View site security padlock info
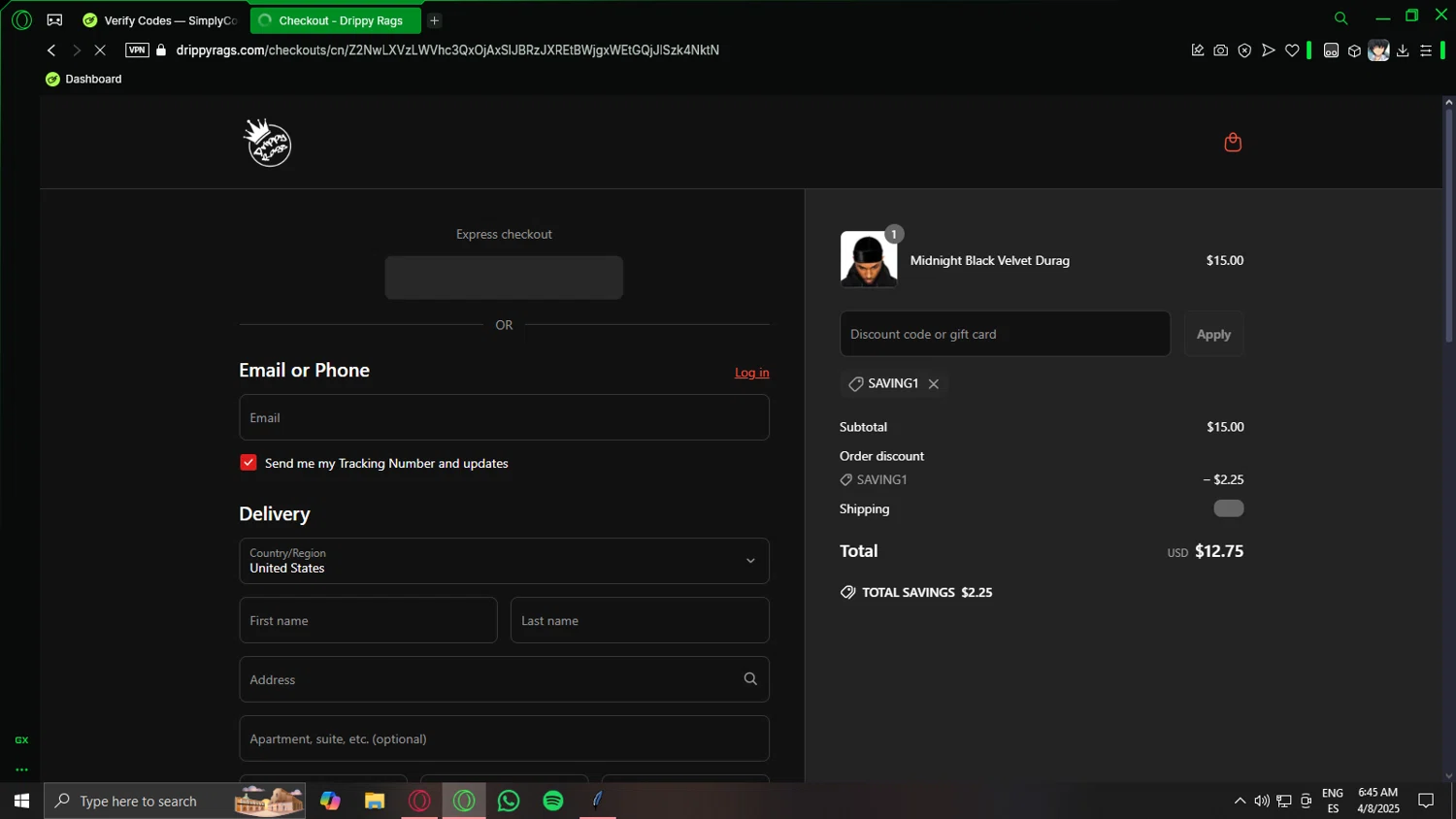The width and height of the screenshot is (1456, 819). [x=161, y=50]
